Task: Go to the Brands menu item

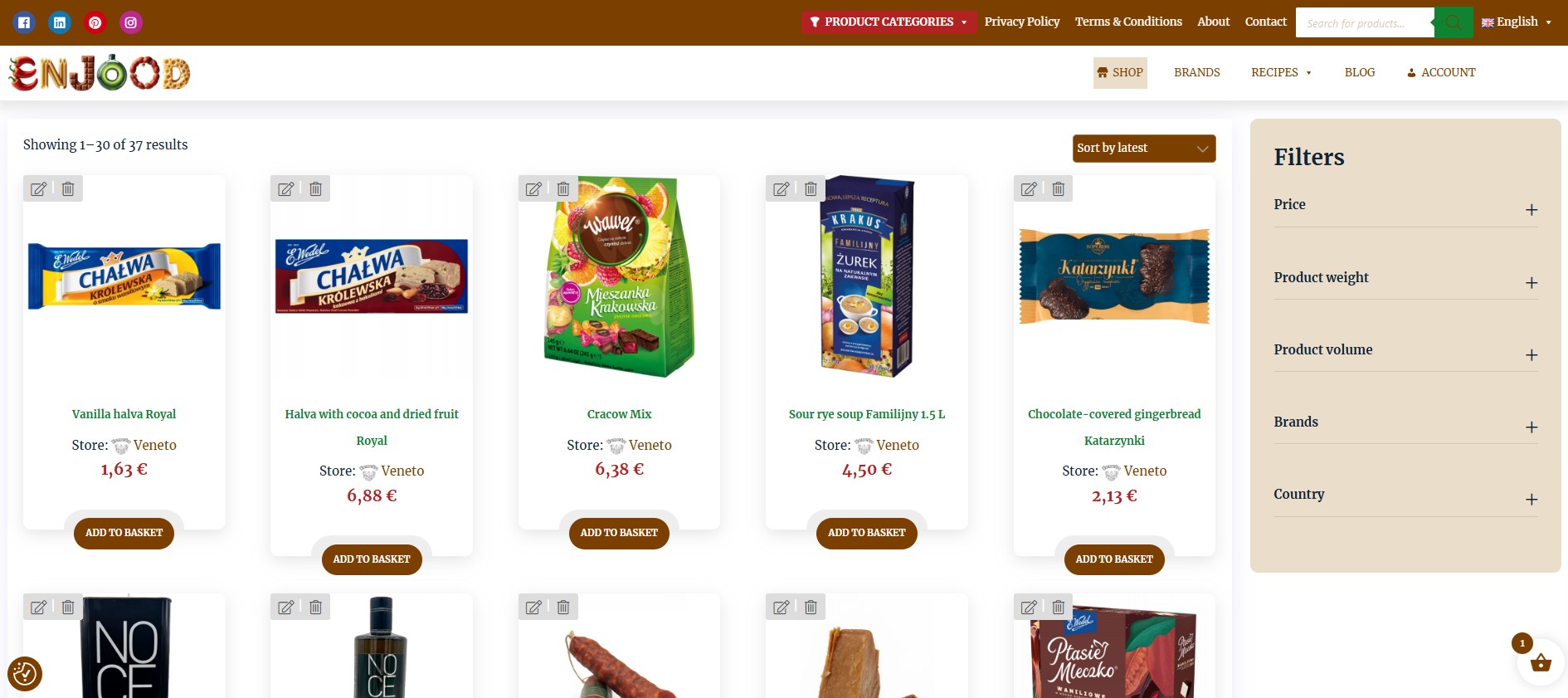Action: [x=1196, y=73]
